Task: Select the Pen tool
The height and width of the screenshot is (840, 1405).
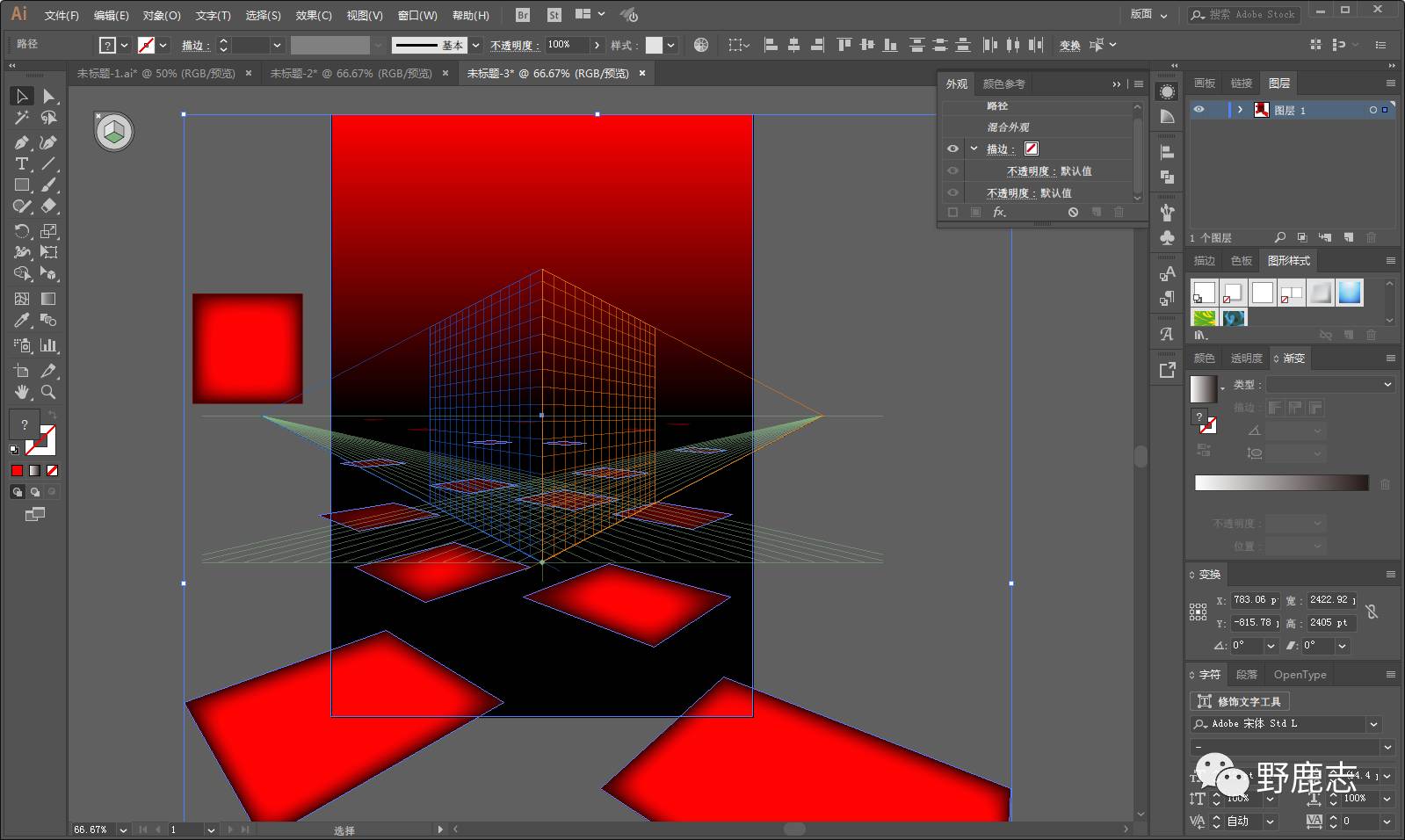Action: [22, 142]
